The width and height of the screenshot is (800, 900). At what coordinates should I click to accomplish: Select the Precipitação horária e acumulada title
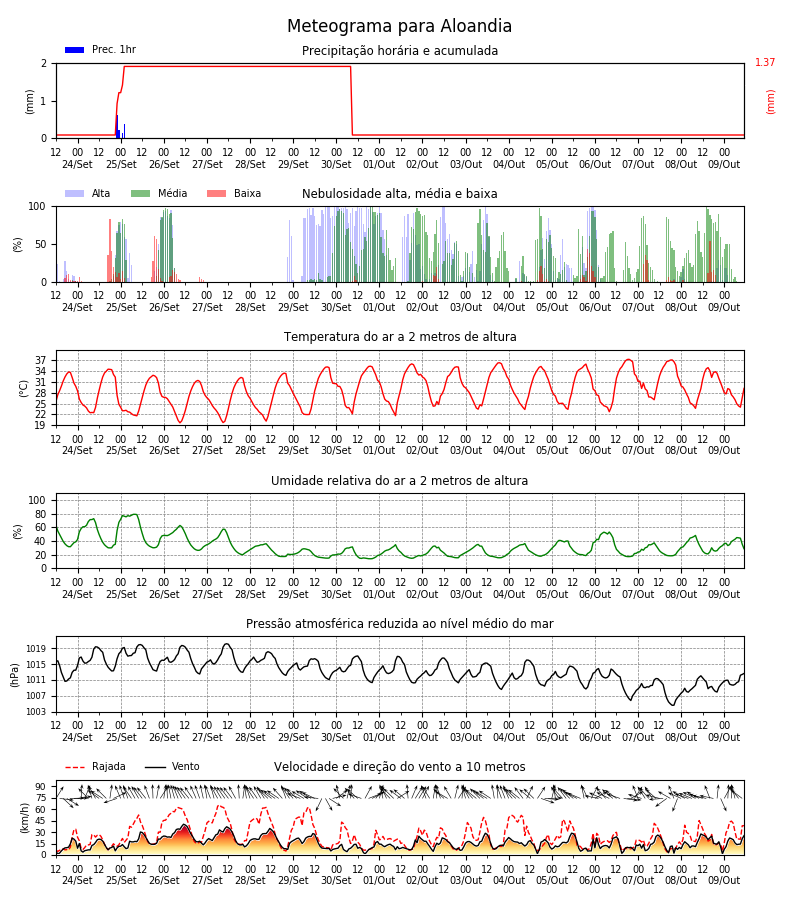tap(400, 51)
